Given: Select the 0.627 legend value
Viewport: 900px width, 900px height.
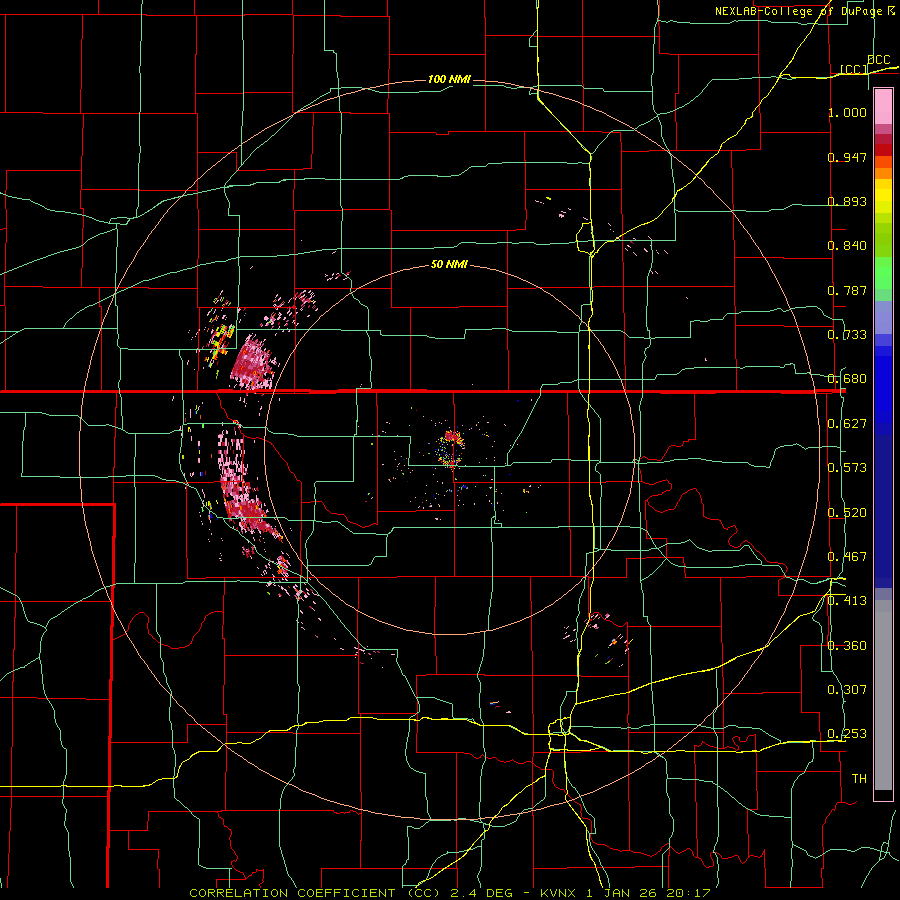Looking at the screenshot, I should (x=847, y=424).
